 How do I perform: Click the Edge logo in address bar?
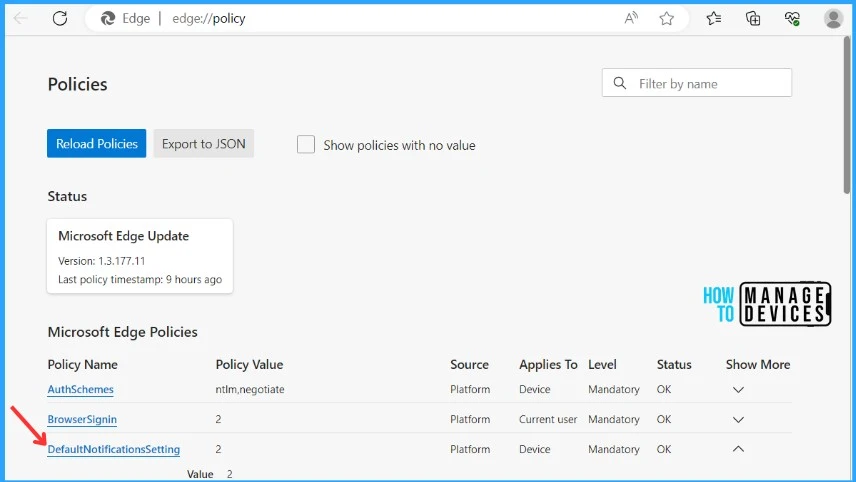(108, 19)
